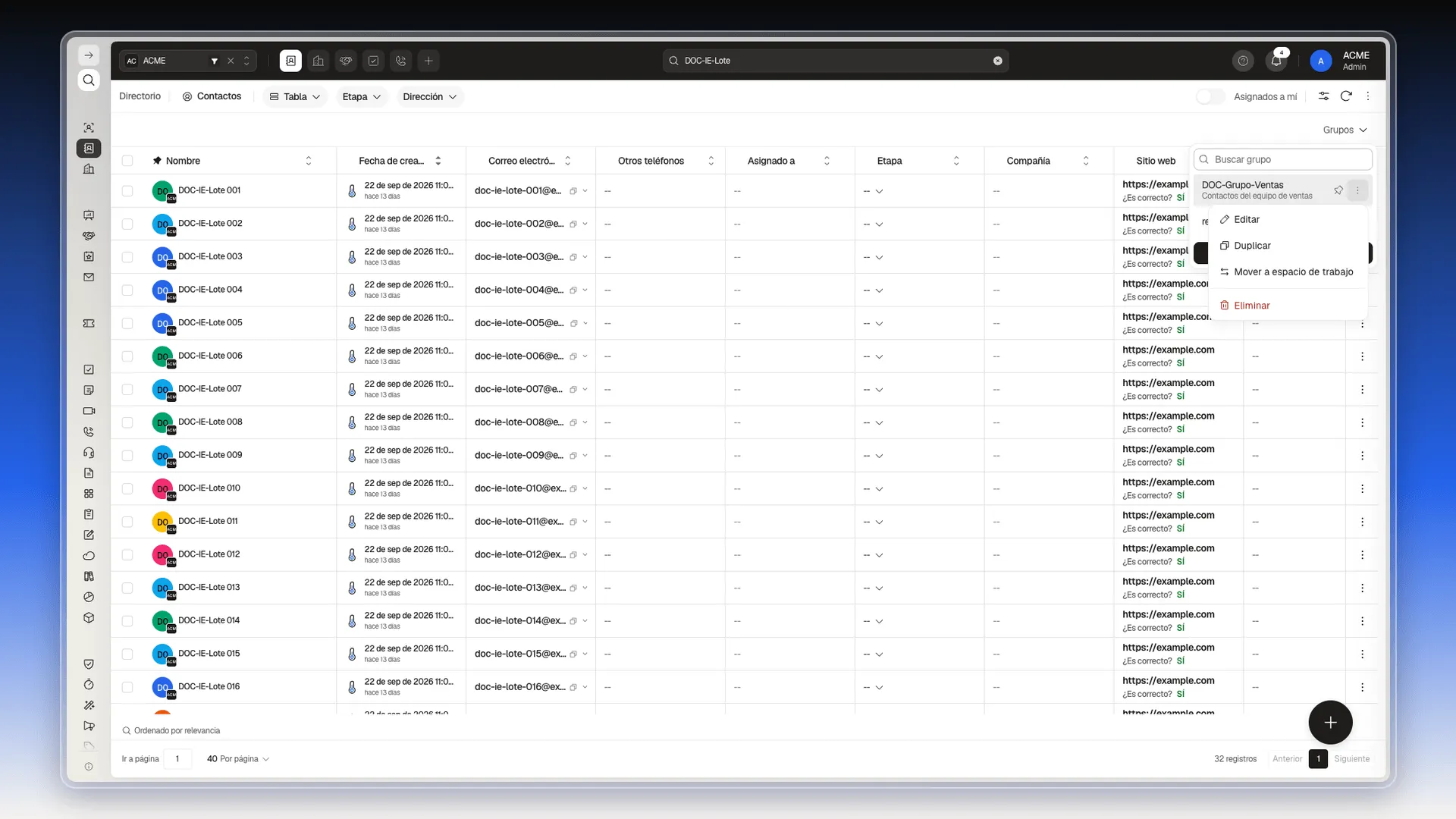This screenshot has height=819, width=1456.
Task: Select the DOC-IE-Lote 016 row checkbox
Action: [127, 687]
